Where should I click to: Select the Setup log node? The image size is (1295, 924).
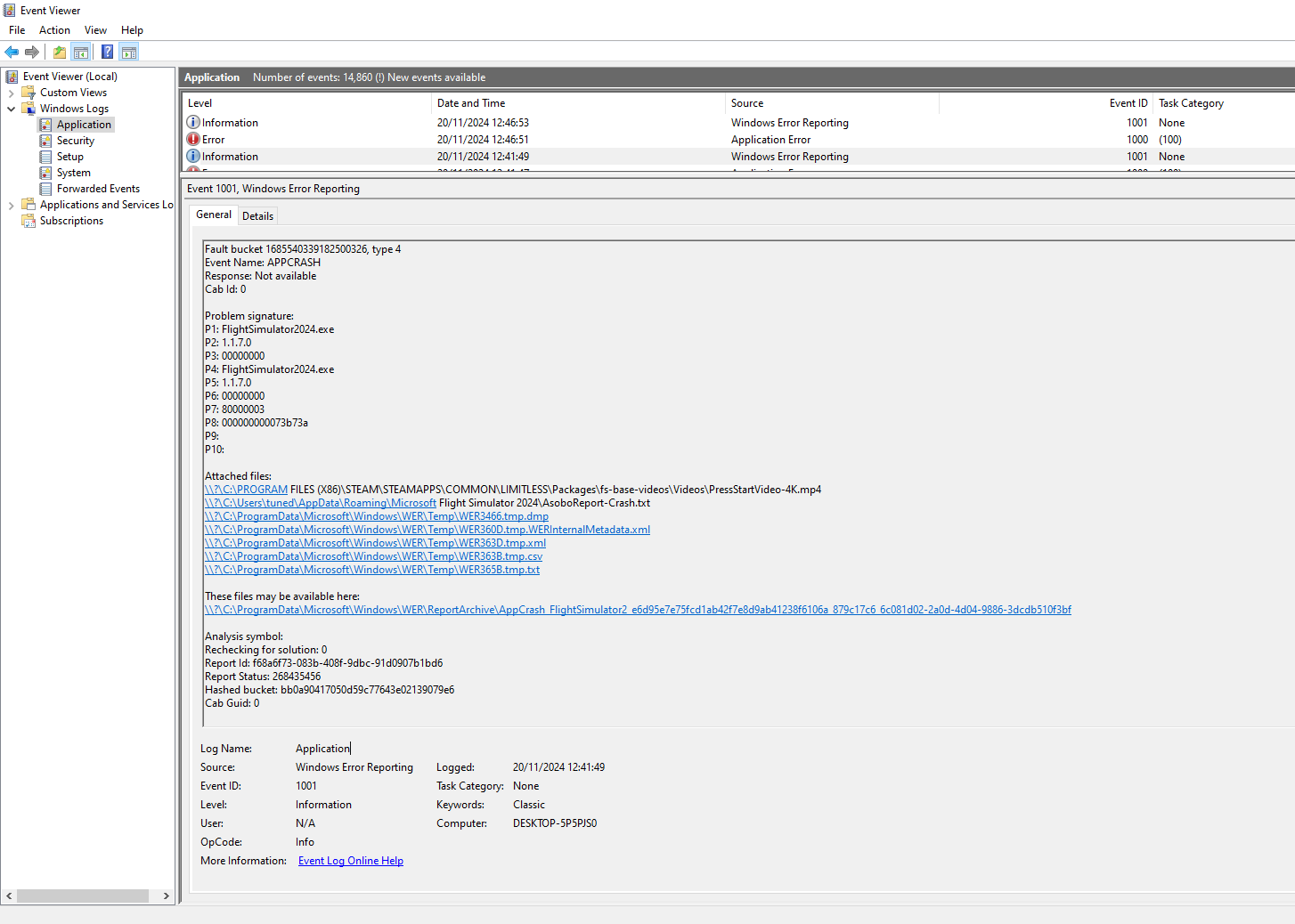(69, 157)
